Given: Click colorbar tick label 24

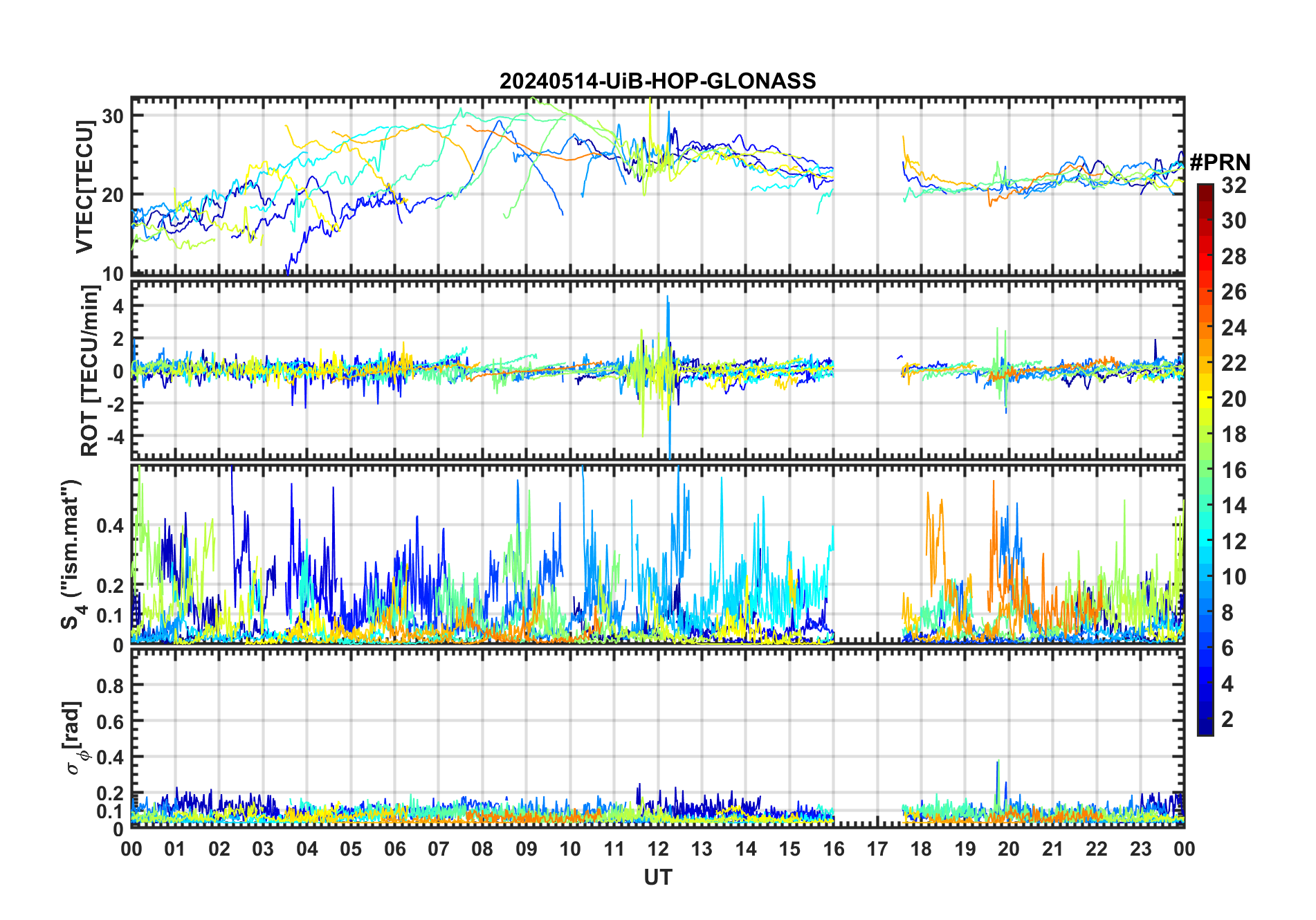Looking at the screenshot, I should pos(1234,327).
